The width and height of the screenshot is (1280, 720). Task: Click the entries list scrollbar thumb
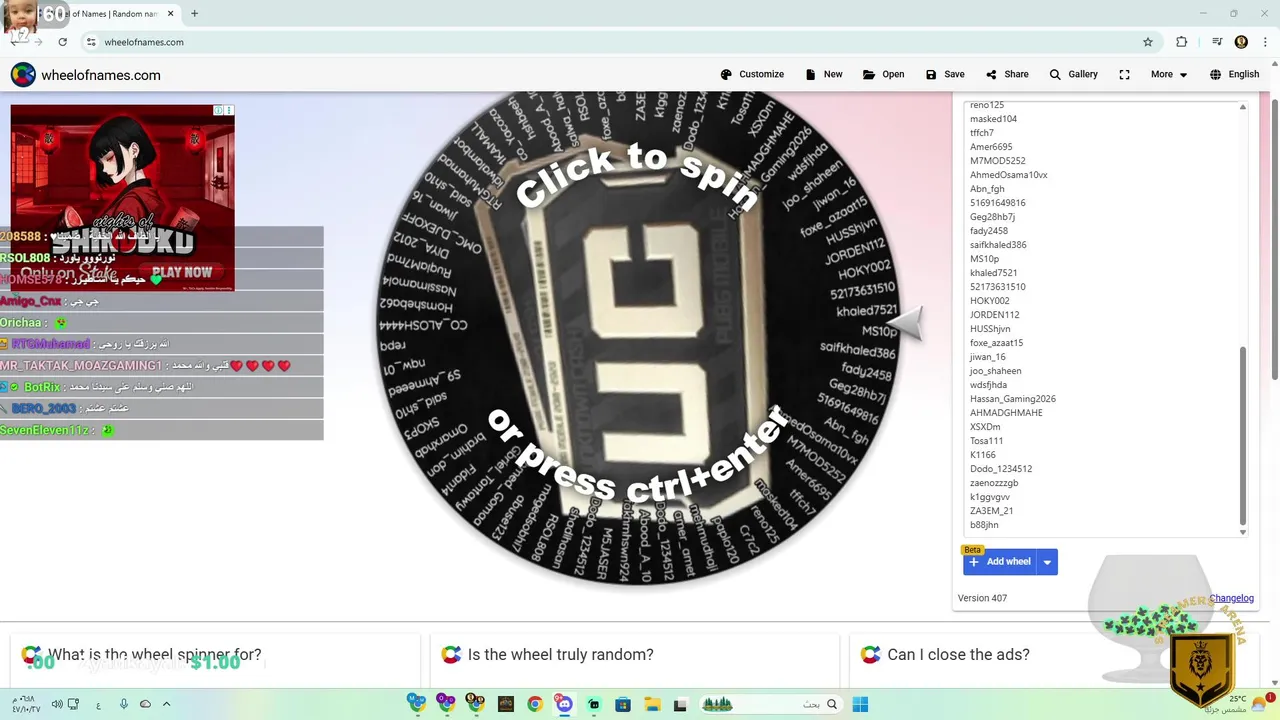(1243, 435)
